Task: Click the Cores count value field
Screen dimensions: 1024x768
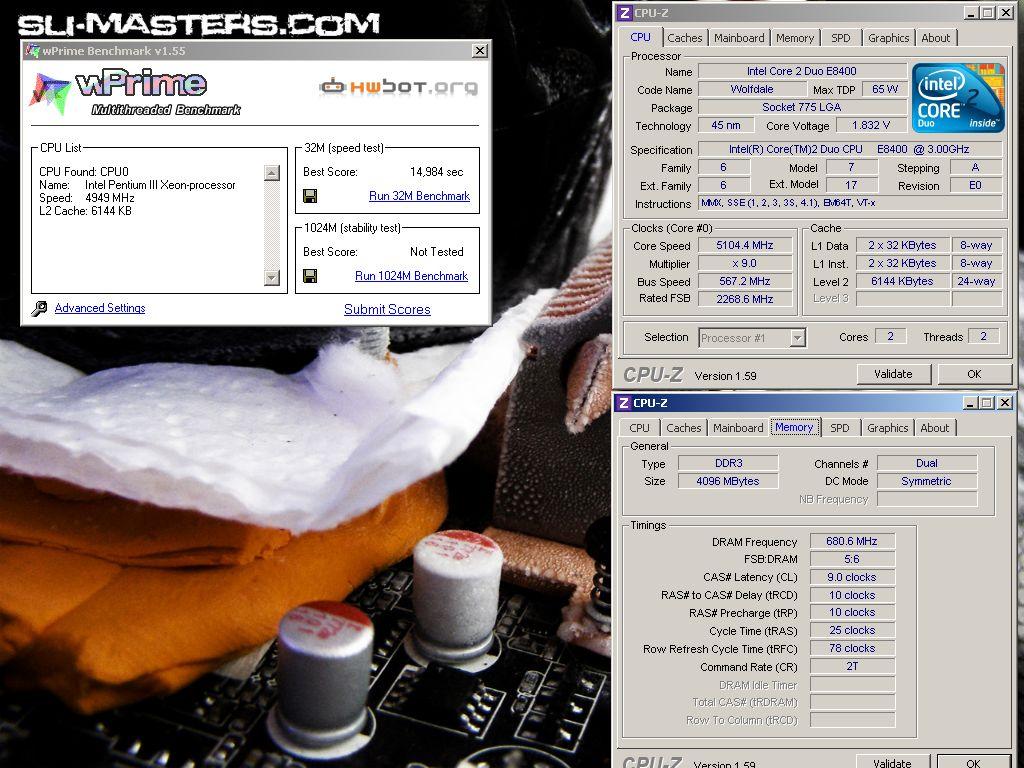Action: tap(890, 336)
